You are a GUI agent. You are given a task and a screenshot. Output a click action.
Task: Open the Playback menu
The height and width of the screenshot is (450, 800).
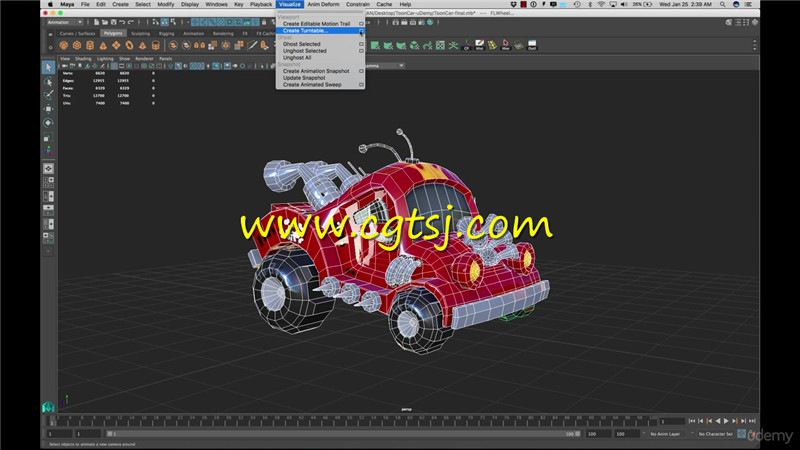[261, 4]
